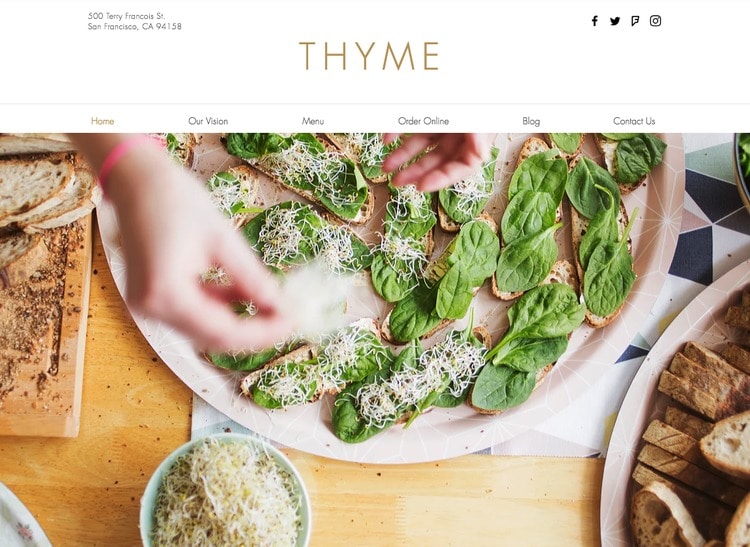Open the Facebook social icon
The width and height of the screenshot is (750, 547).
[x=594, y=21]
